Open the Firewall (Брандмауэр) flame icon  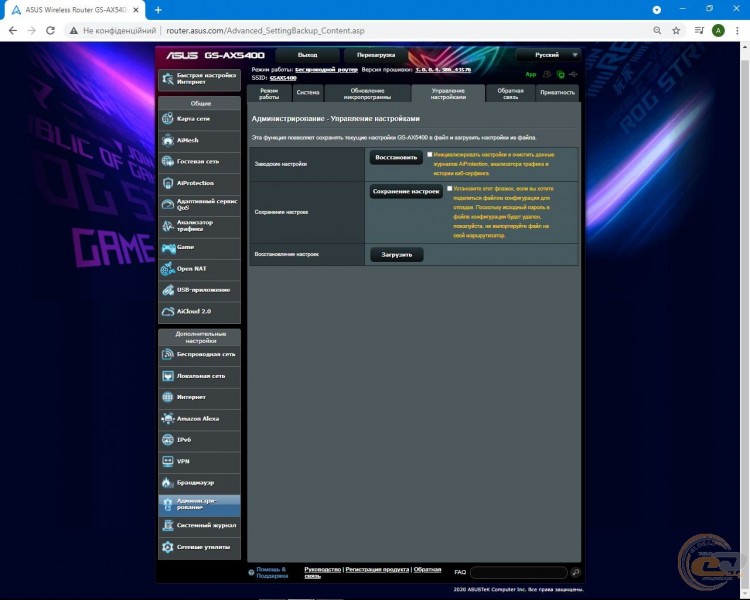167,482
